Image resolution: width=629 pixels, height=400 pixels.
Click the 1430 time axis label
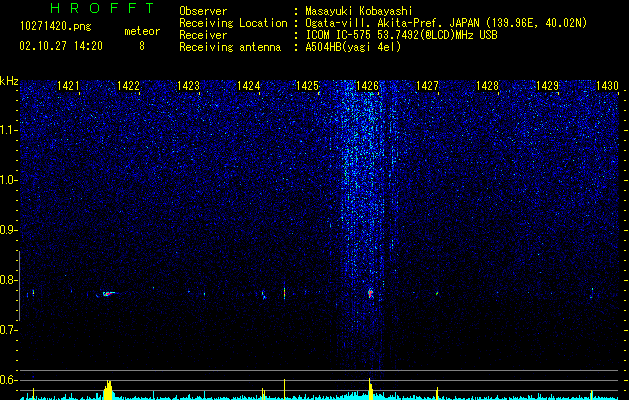607,86
